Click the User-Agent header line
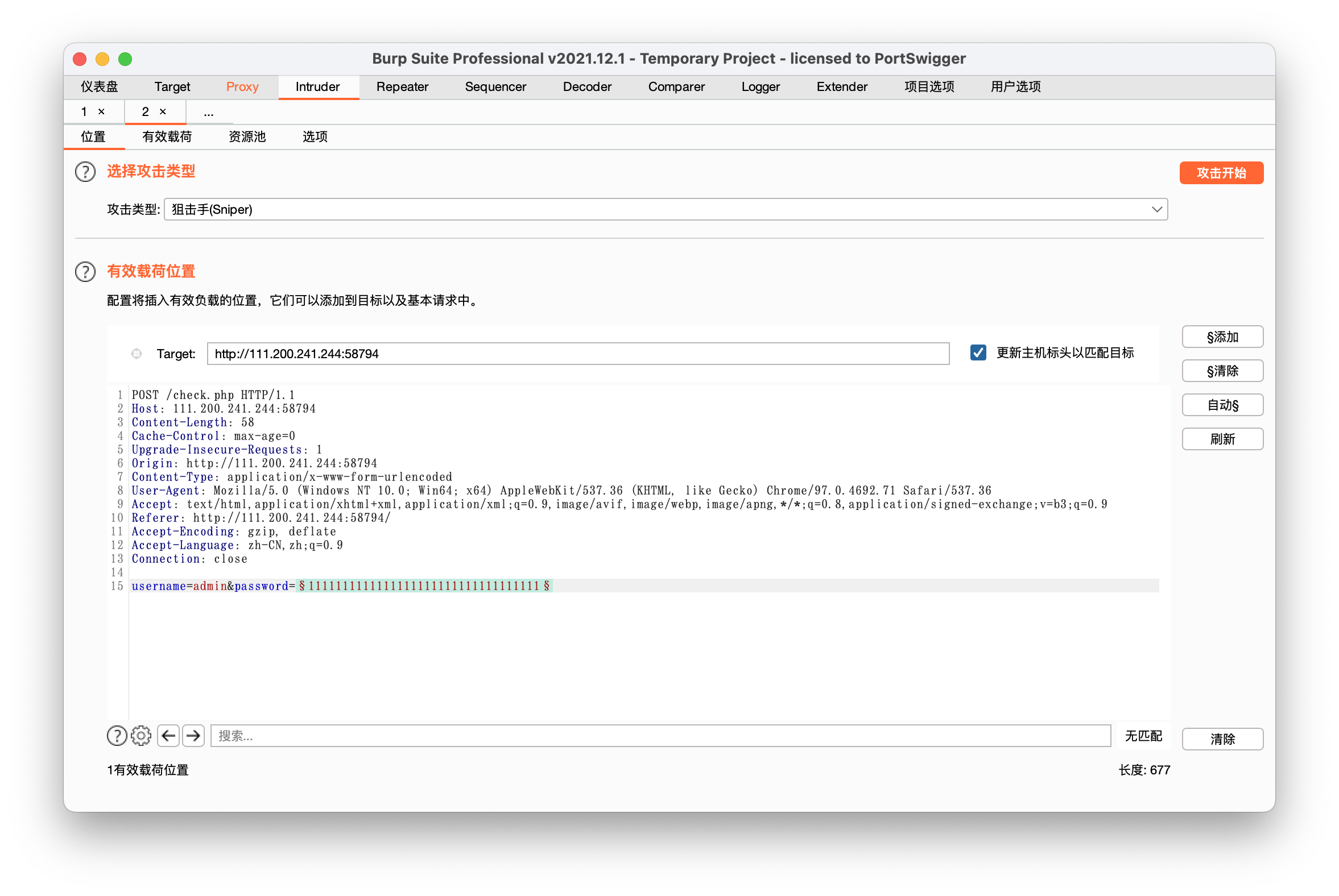This screenshot has height=896, width=1339. click(x=561, y=491)
